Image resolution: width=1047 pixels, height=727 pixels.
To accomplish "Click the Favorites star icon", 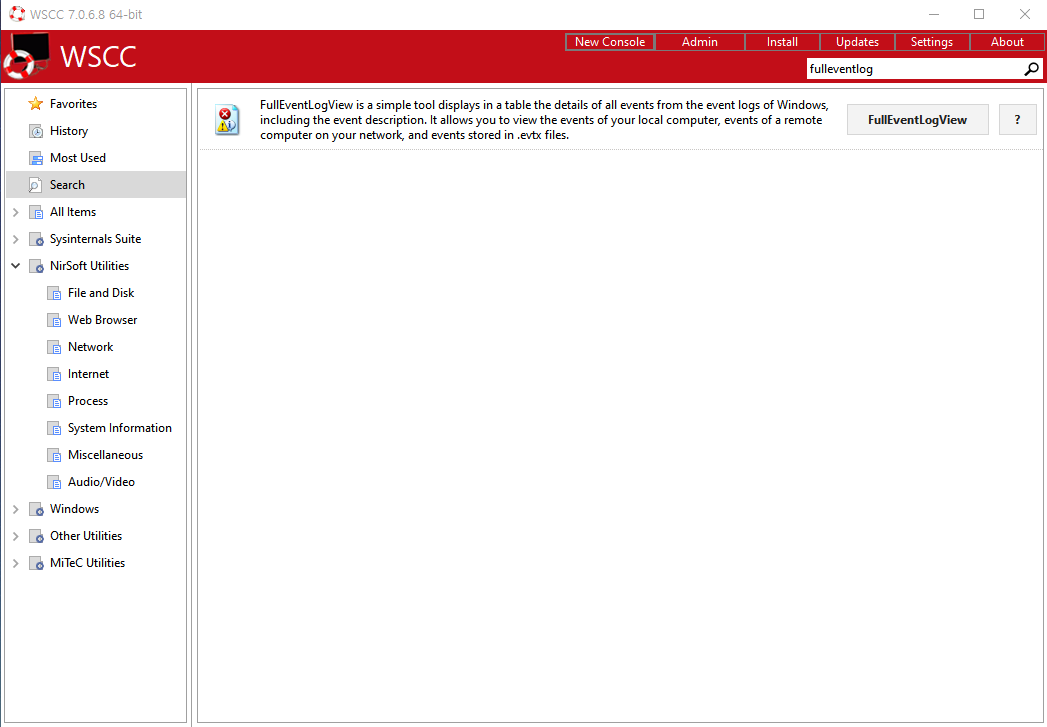I will click(35, 103).
